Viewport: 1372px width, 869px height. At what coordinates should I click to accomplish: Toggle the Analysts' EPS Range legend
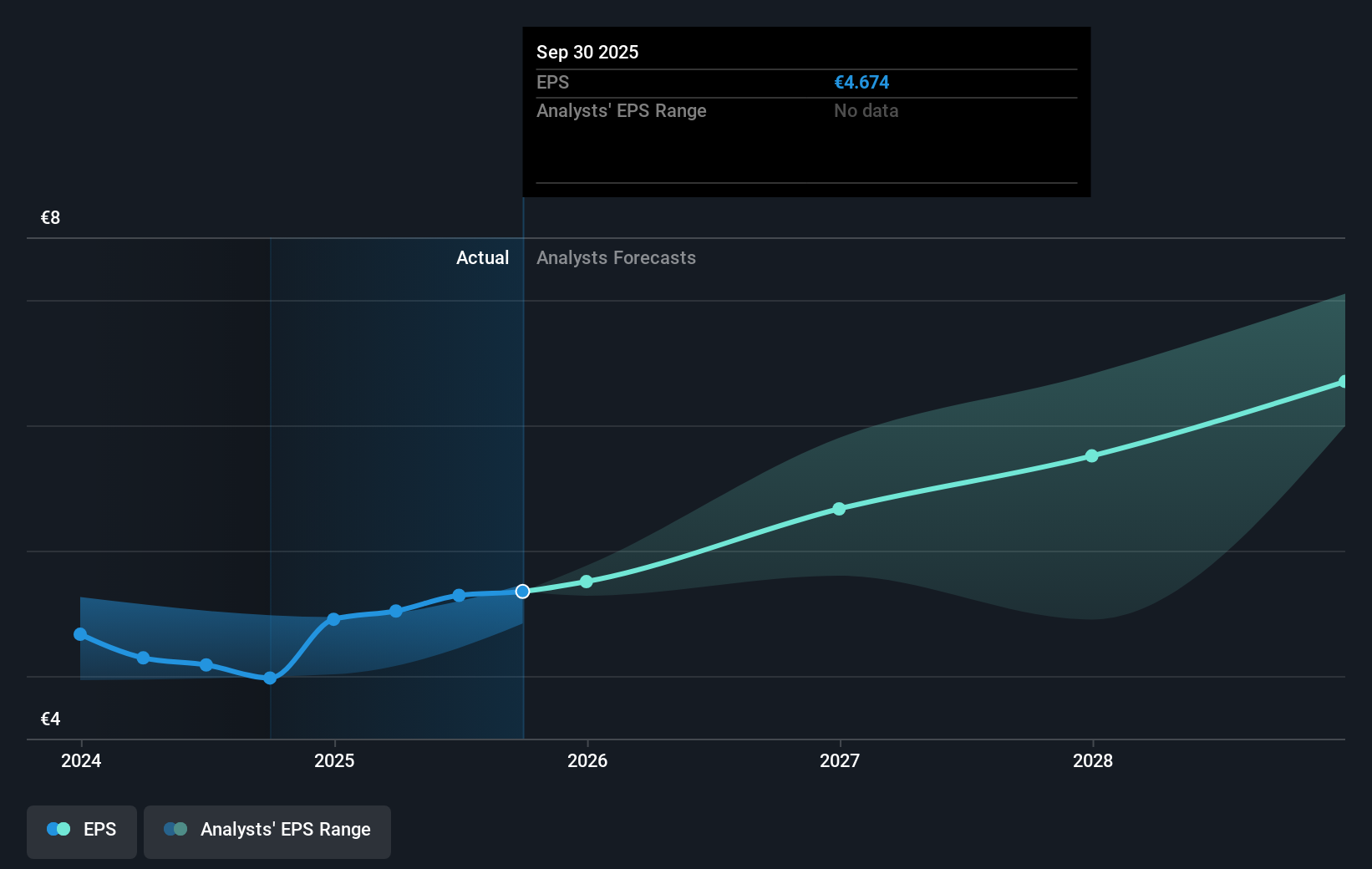point(267,831)
